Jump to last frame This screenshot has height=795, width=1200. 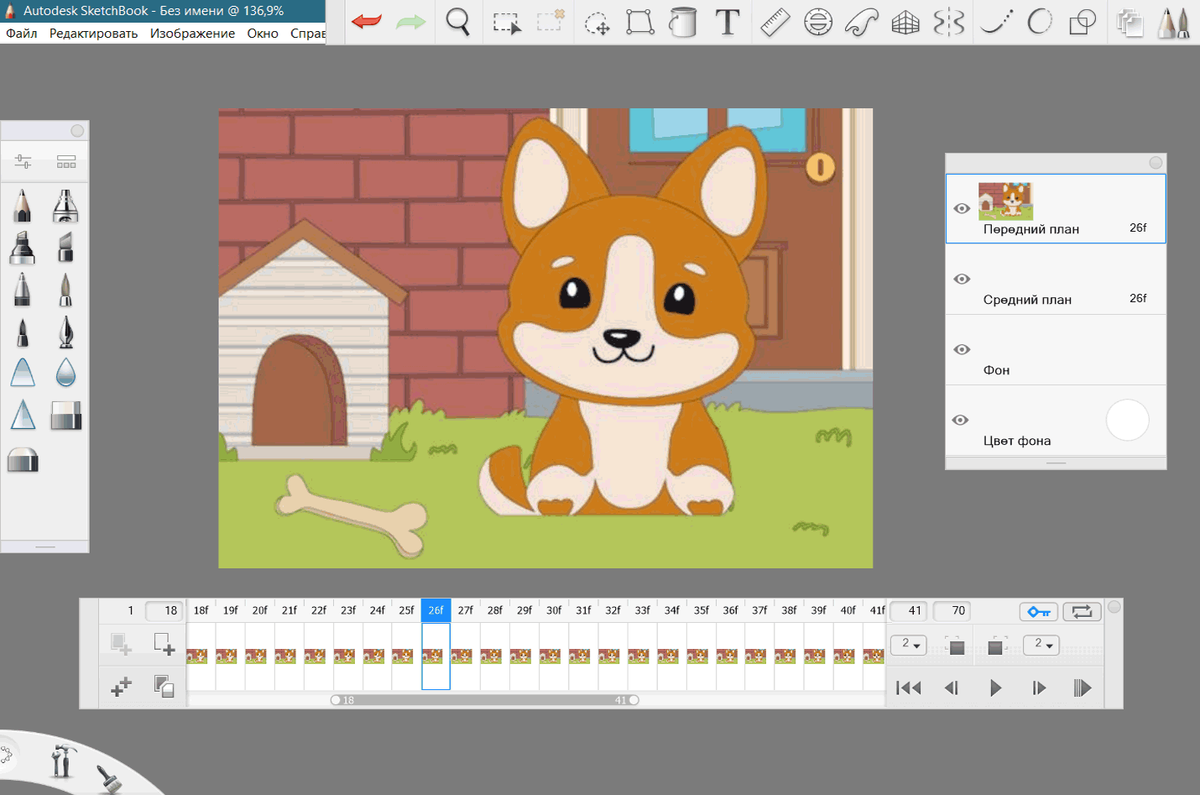pyautogui.click(x=1081, y=688)
